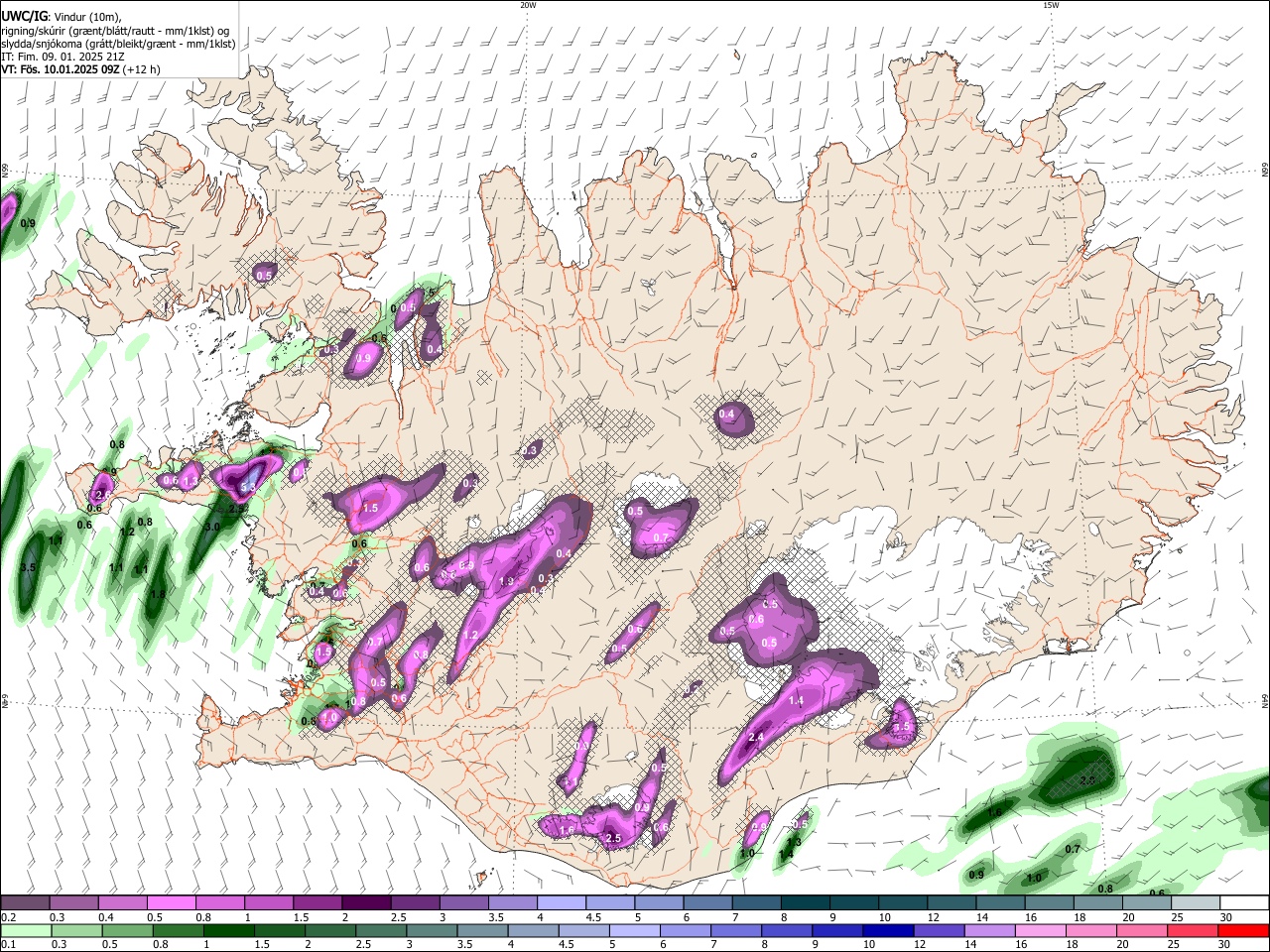This screenshot has width=1270, height=952.
Task: Click the 'IT: Fim. 09. 01. 2025 21Z' line
Action: (63, 57)
